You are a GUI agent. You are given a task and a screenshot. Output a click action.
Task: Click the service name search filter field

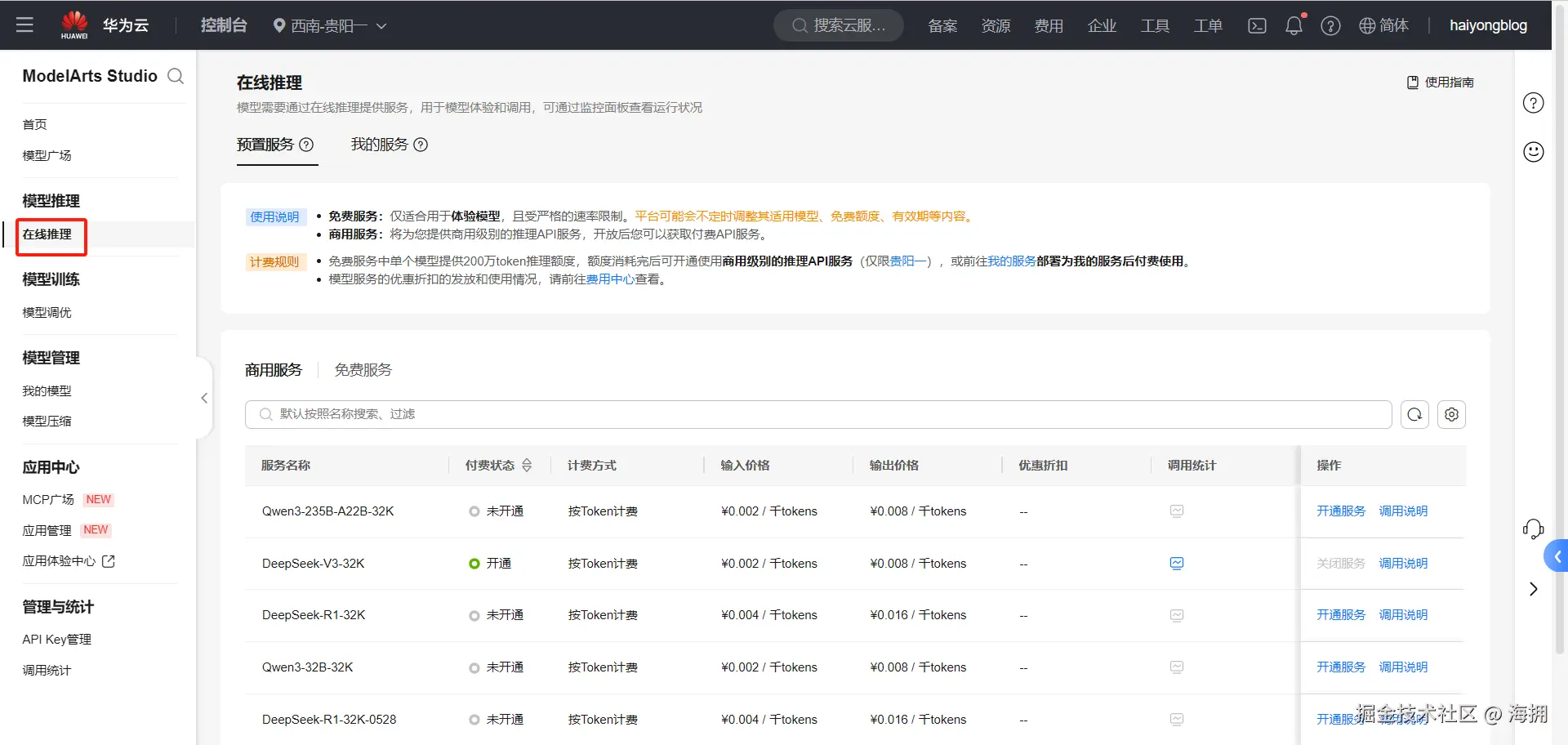[x=818, y=414]
